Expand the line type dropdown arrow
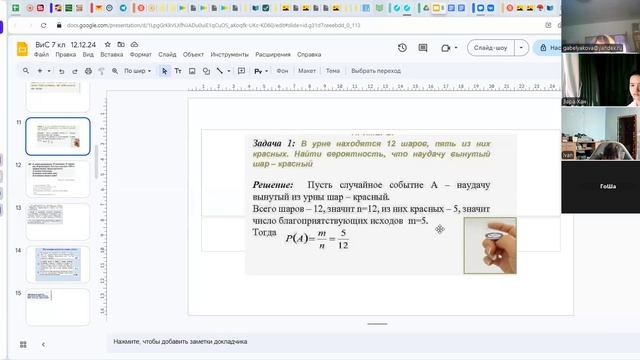The height and width of the screenshot is (360, 640). 229,71
